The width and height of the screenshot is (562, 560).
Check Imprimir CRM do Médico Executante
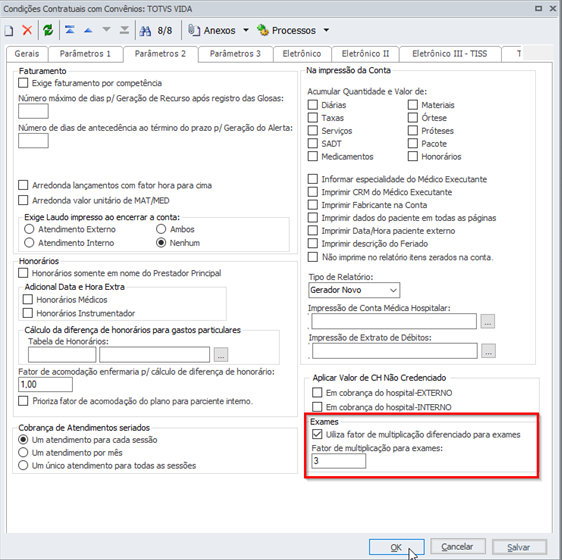coord(313,192)
